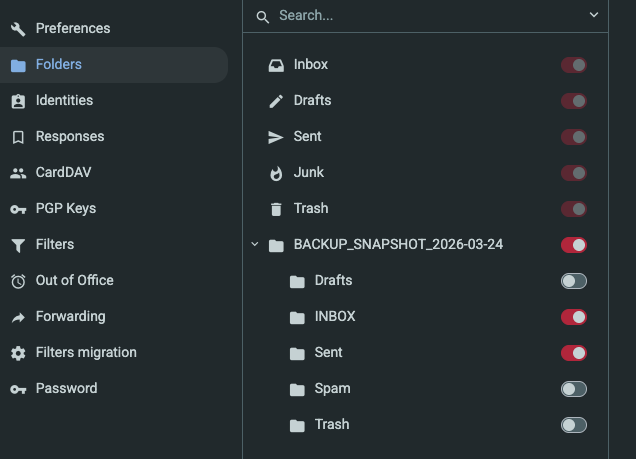The image size is (636, 459).
Task: Turn on the backup Spam folder toggle
Action: pos(573,389)
